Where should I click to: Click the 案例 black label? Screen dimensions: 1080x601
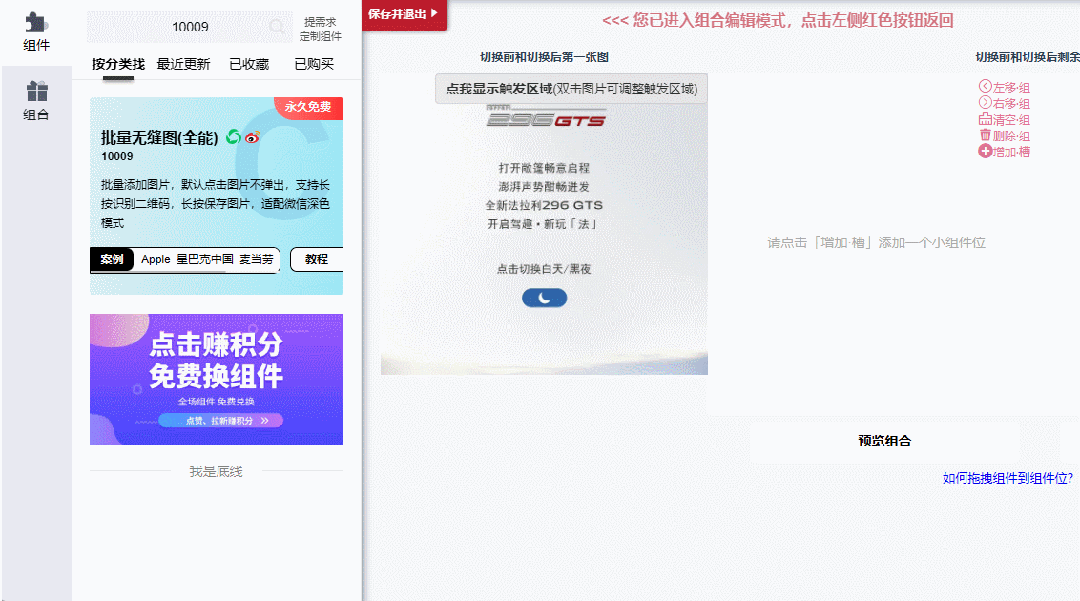coord(112,260)
